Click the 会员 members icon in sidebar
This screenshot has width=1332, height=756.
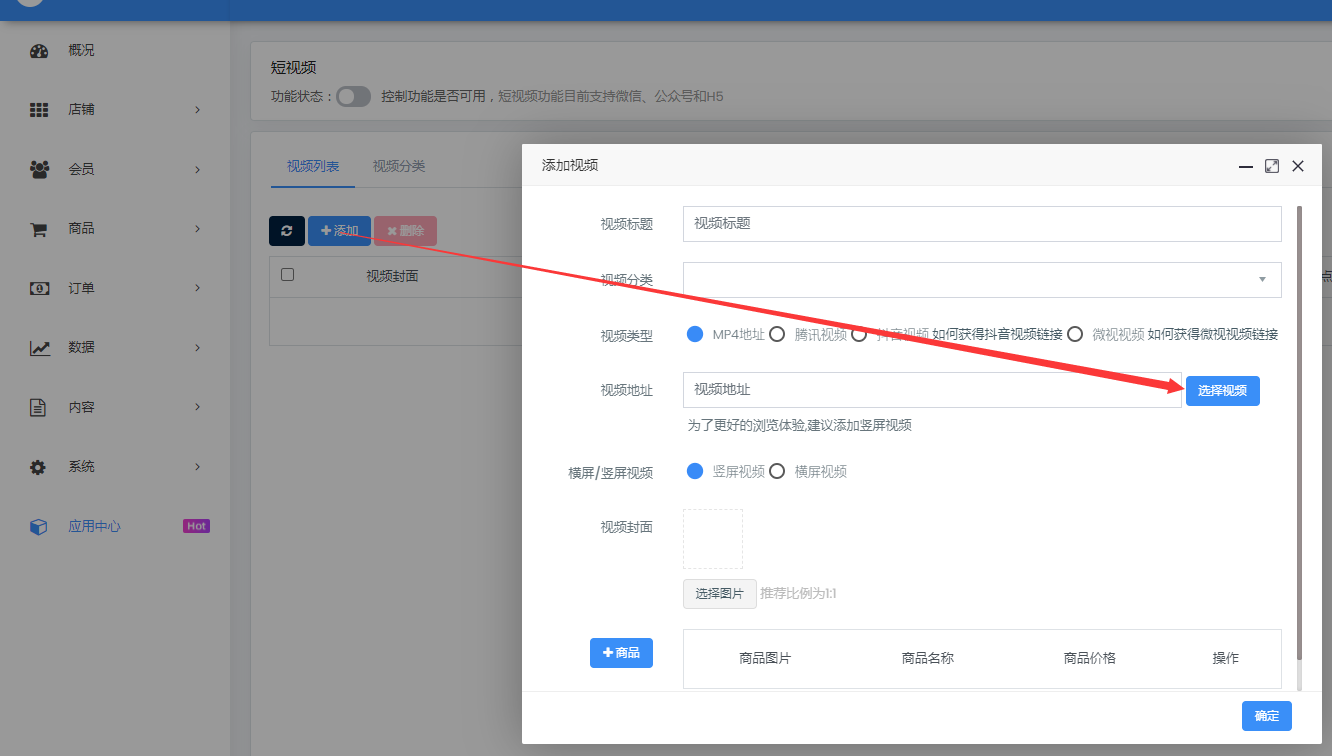point(39,170)
